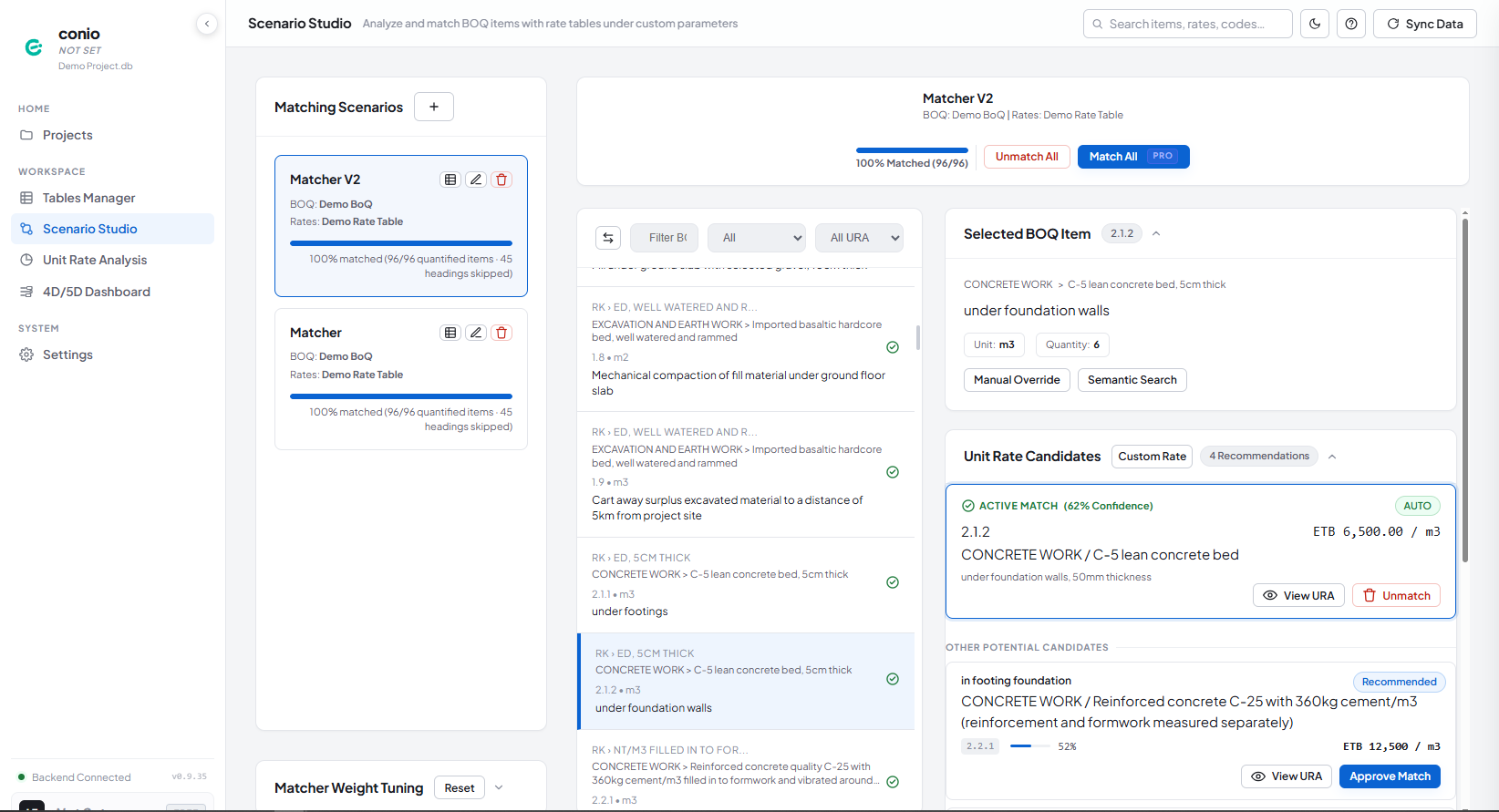Image resolution: width=1499 pixels, height=812 pixels.
Task: Click the Quantity: 6 chip
Action: 1072,344
